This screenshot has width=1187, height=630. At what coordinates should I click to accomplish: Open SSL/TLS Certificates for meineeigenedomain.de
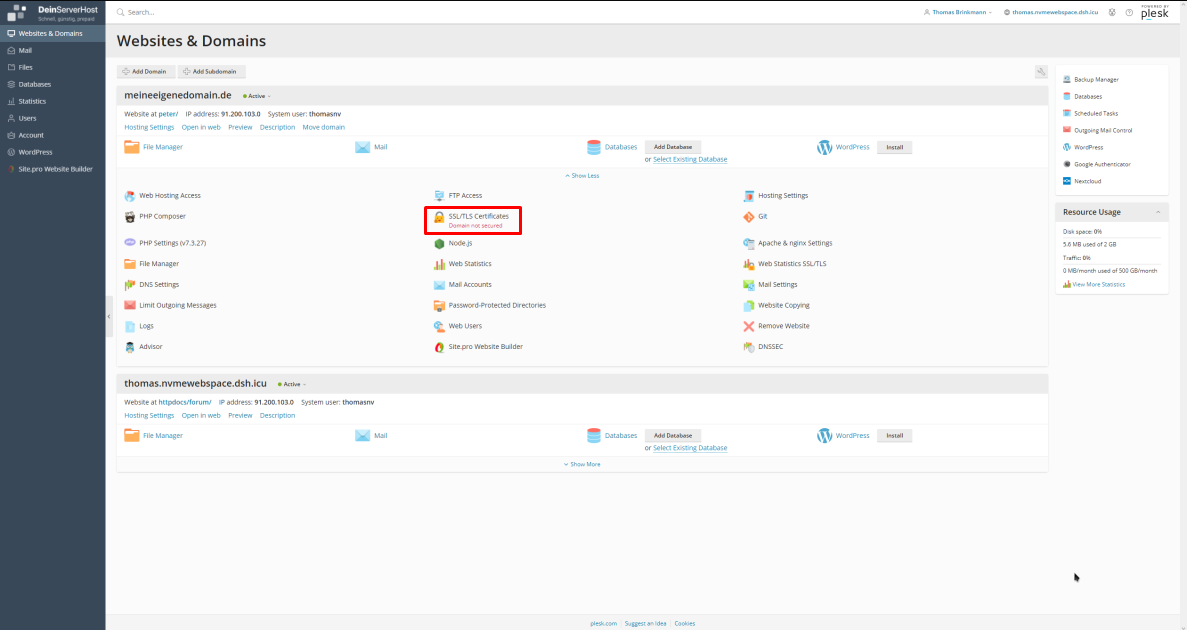478,216
